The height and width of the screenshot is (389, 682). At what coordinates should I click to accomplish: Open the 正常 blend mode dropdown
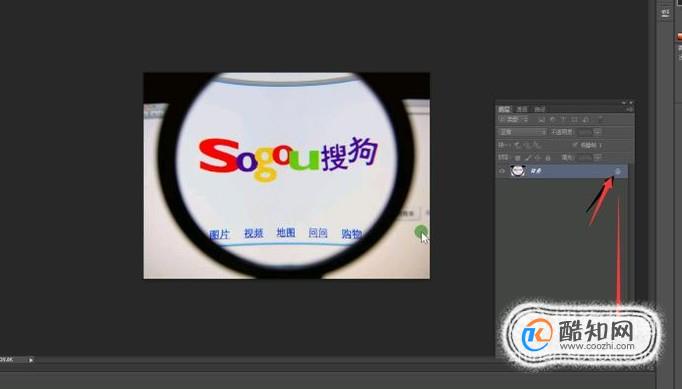(522, 132)
